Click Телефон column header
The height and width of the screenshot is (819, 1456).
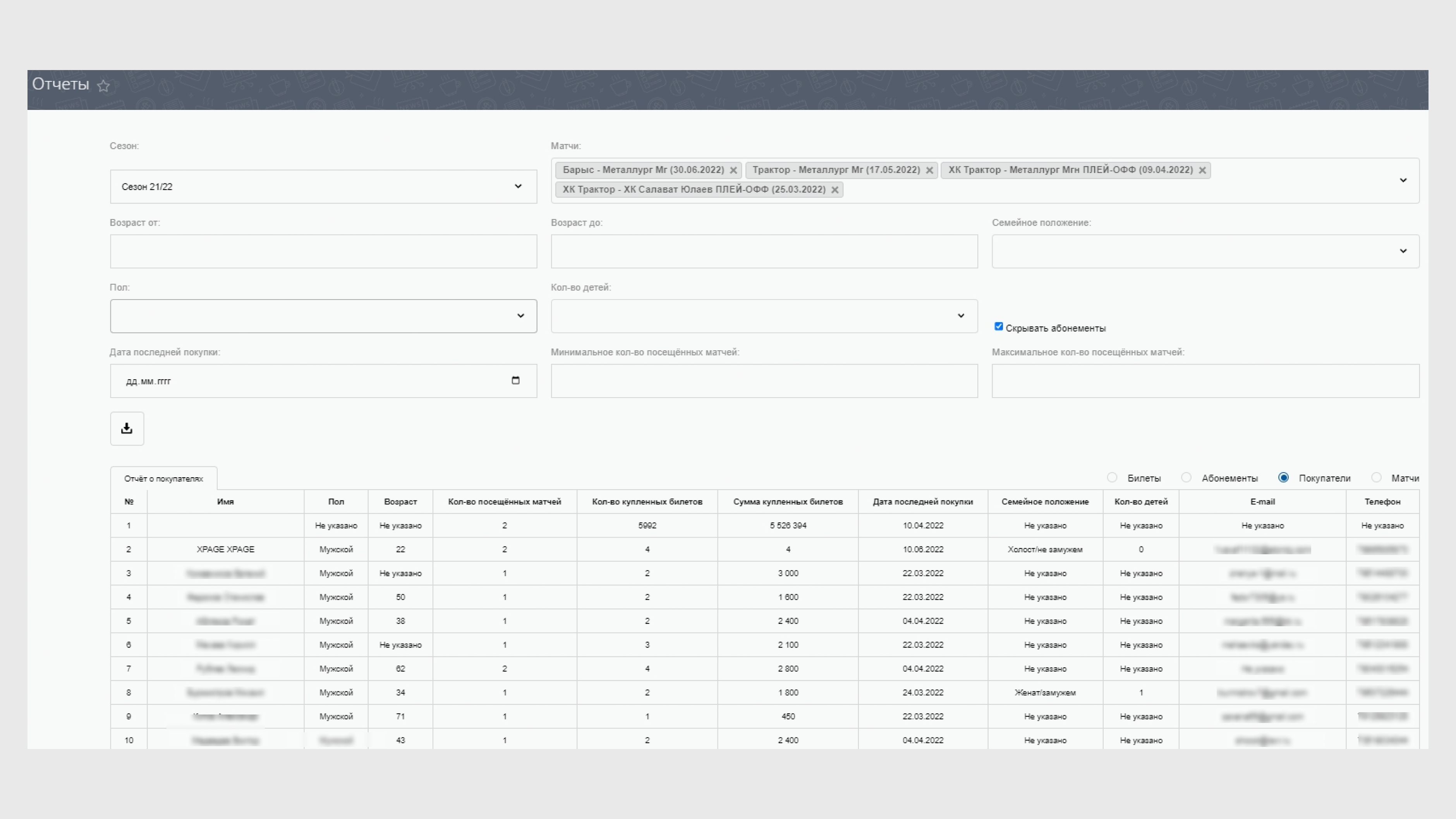[x=1382, y=502]
